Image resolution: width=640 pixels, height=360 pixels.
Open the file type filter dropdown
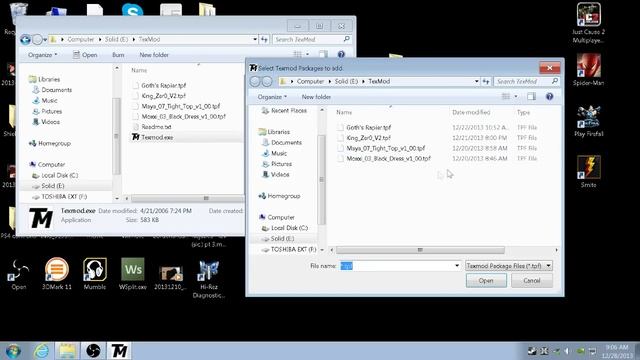pyautogui.click(x=549, y=266)
